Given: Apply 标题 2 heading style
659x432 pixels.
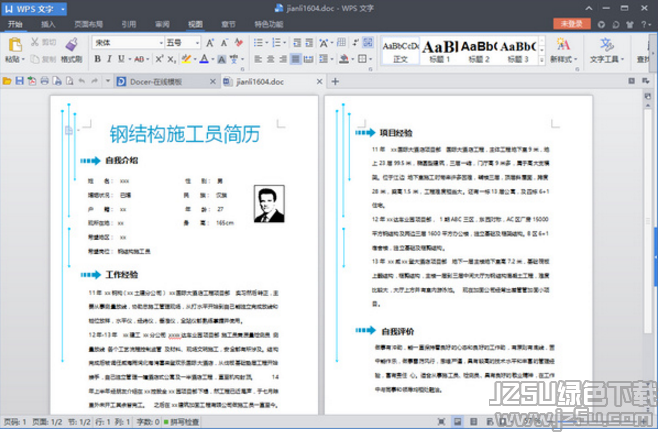Looking at the screenshot, I should pos(479,51).
